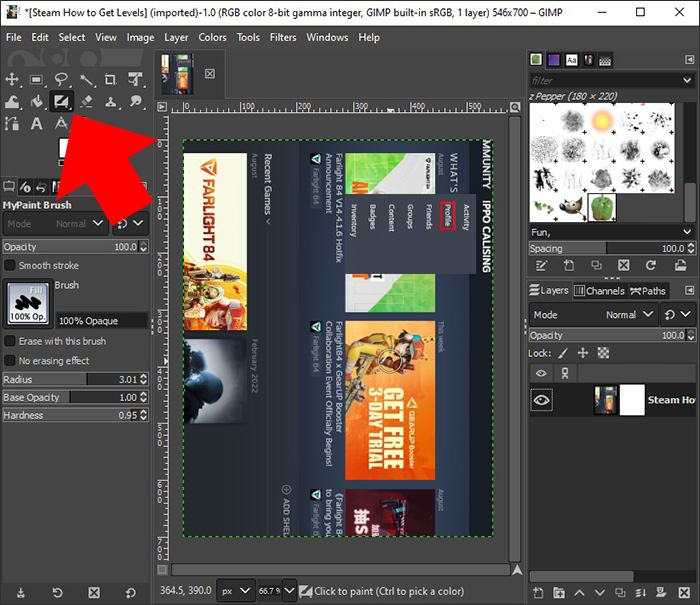This screenshot has width=700, height=605.
Task: Switch to the Eraser tool
Action: point(87,102)
